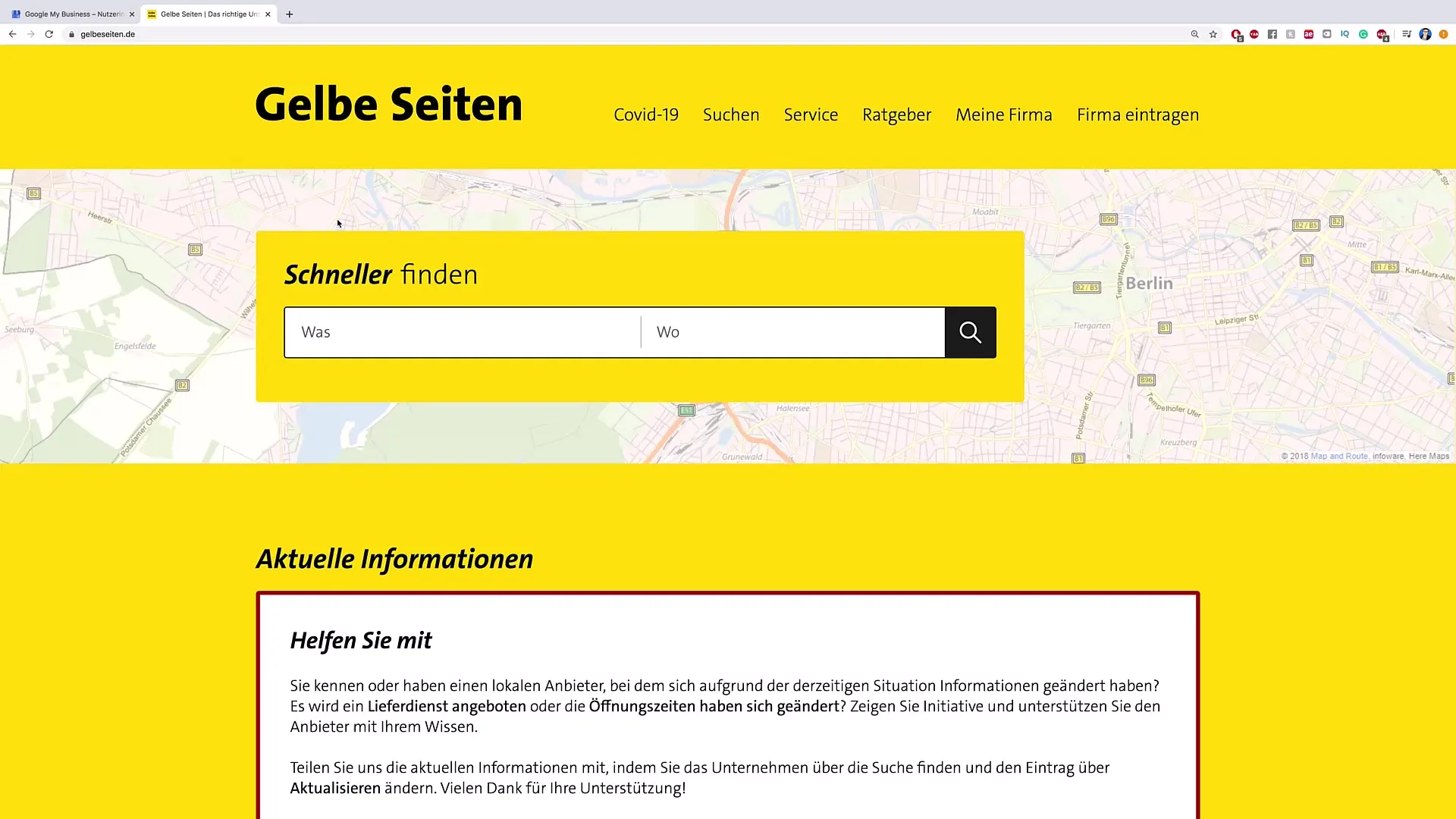Click the browser bookmark star icon
This screenshot has height=819, width=1456.
tap(1212, 34)
